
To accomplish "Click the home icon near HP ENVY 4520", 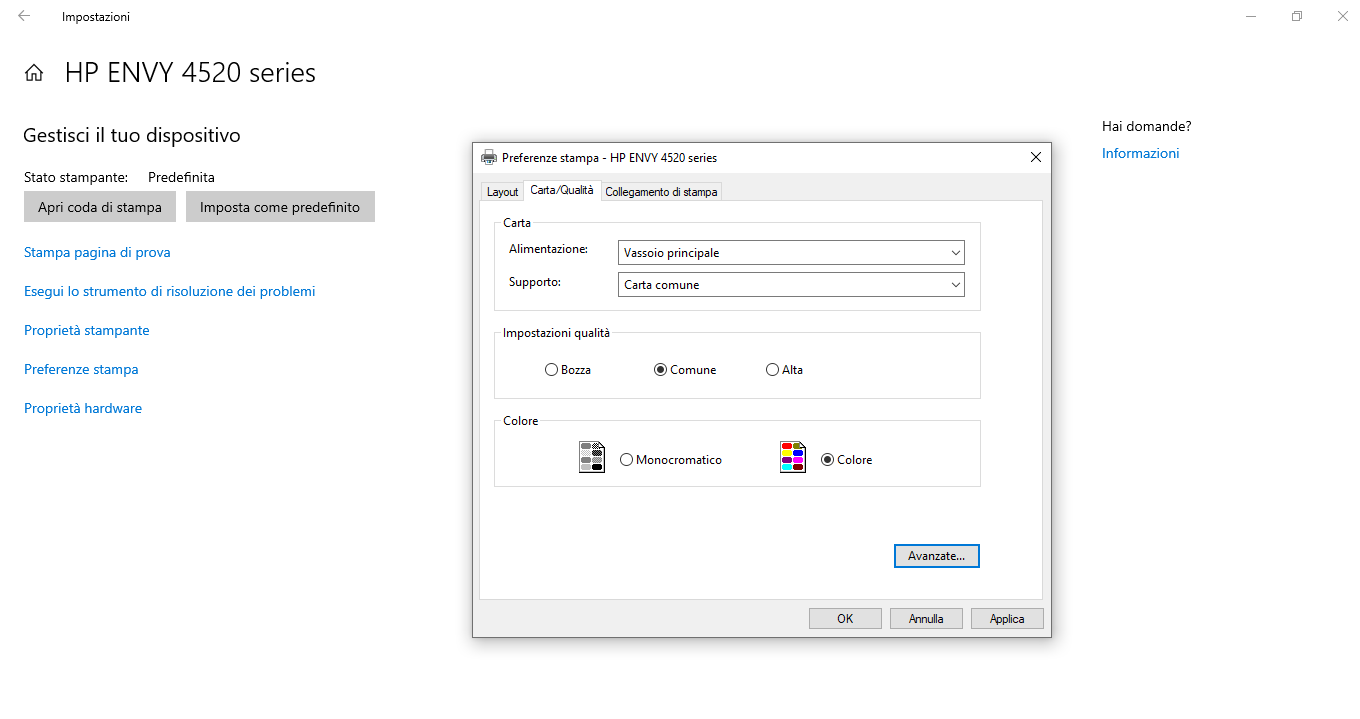I will coord(33,72).
